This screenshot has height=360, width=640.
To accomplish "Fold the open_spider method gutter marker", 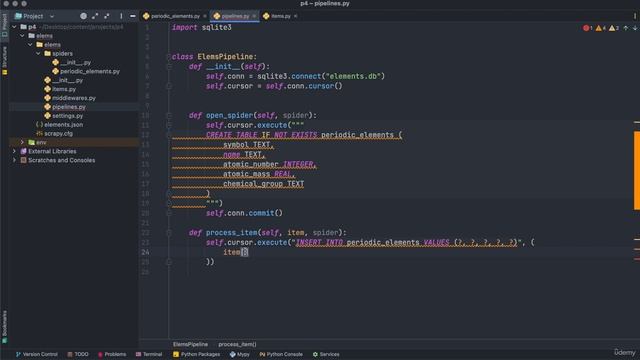I will [169, 116].
